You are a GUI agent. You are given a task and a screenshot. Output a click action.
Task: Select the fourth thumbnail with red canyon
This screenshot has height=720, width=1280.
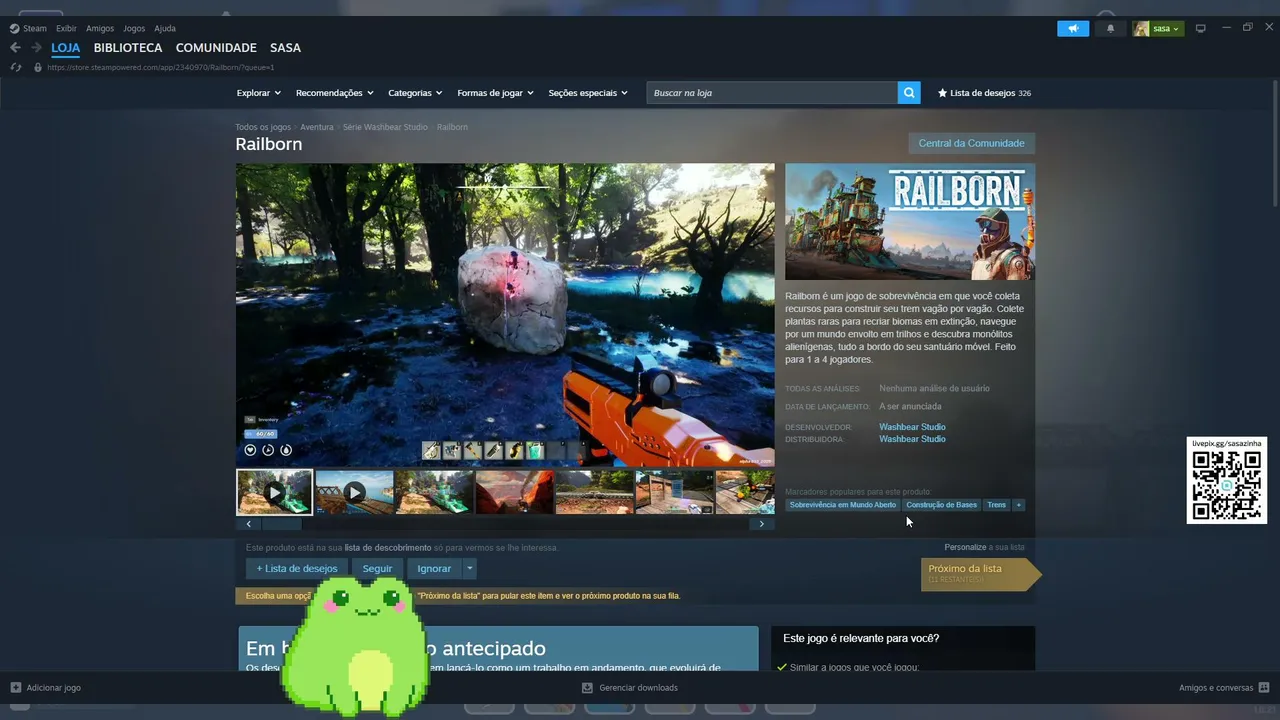514,492
